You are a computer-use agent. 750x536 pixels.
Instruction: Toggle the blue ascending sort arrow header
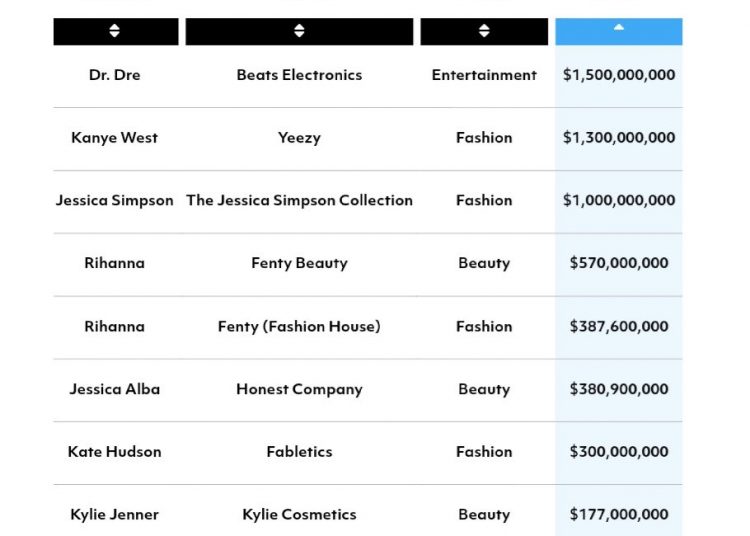[x=619, y=30]
